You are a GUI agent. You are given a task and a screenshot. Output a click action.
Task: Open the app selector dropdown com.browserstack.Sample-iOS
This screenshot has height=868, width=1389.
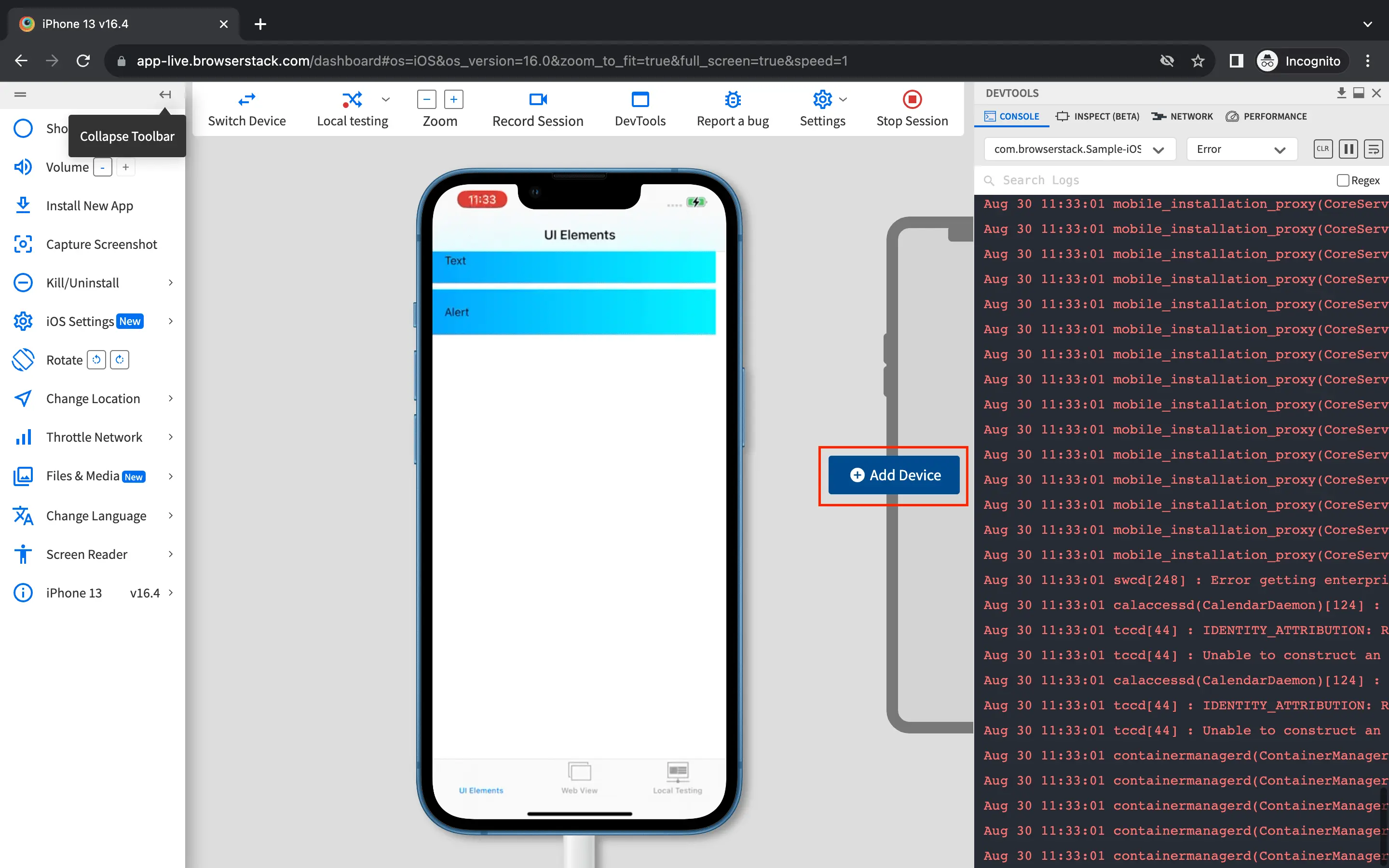coord(1080,149)
